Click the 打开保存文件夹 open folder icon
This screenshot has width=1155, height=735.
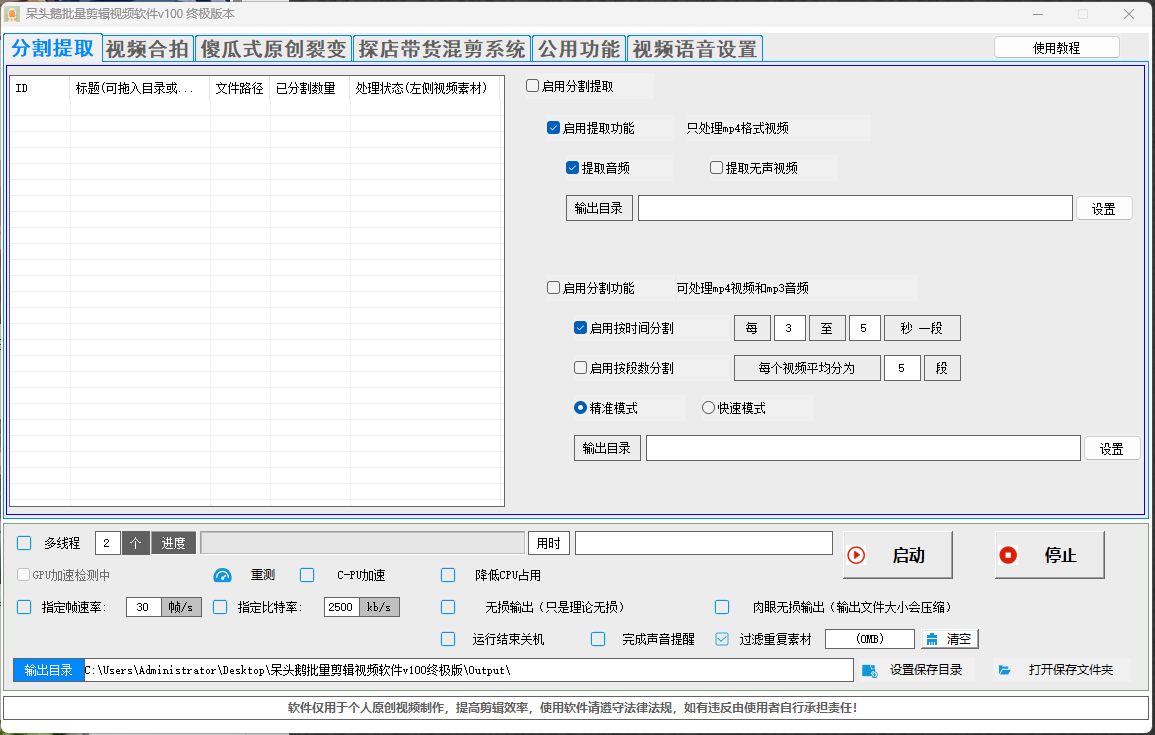pyautogui.click(x=1005, y=670)
